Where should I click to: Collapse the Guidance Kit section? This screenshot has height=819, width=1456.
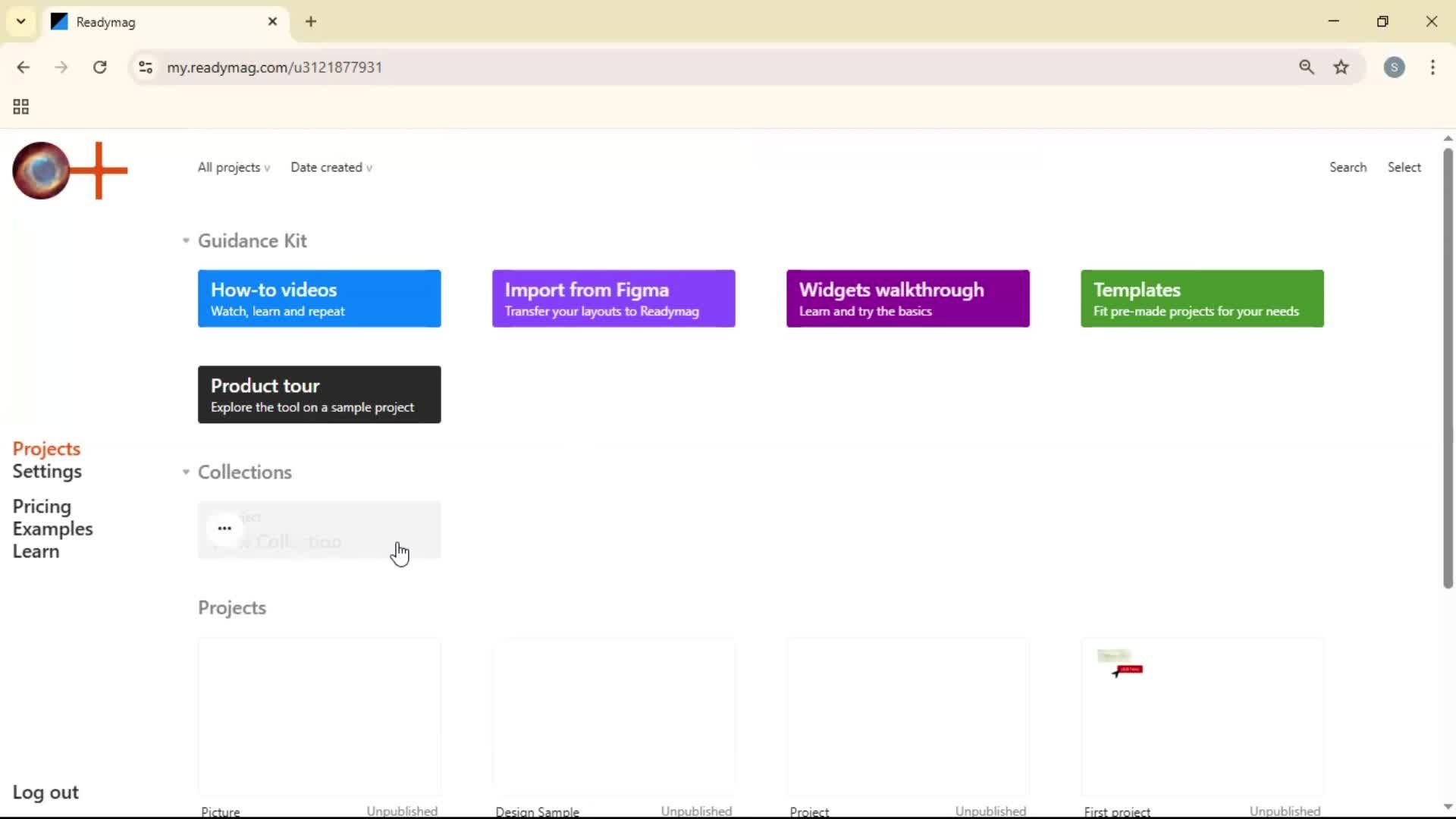pos(185,240)
